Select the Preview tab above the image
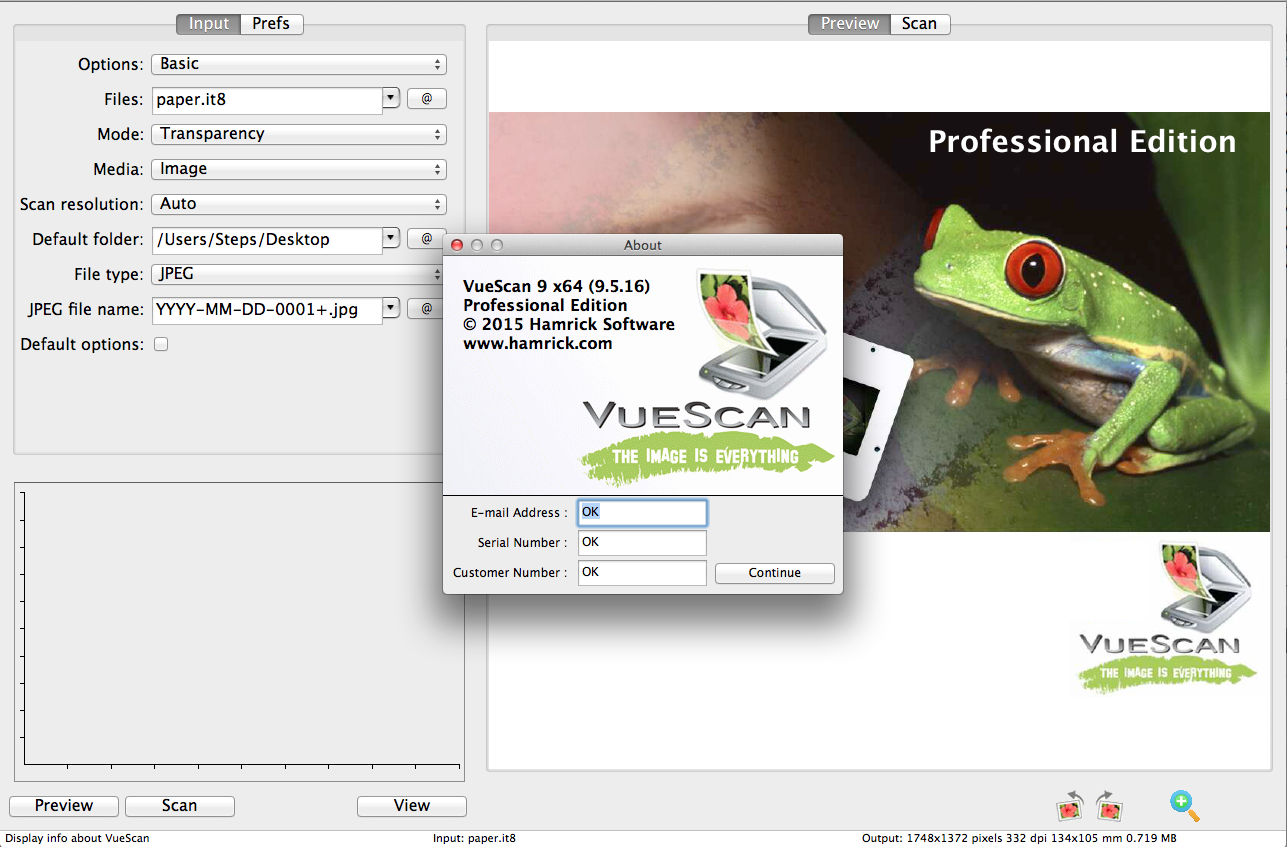The width and height of the screenshot is (1287, 847). [850, 24]
